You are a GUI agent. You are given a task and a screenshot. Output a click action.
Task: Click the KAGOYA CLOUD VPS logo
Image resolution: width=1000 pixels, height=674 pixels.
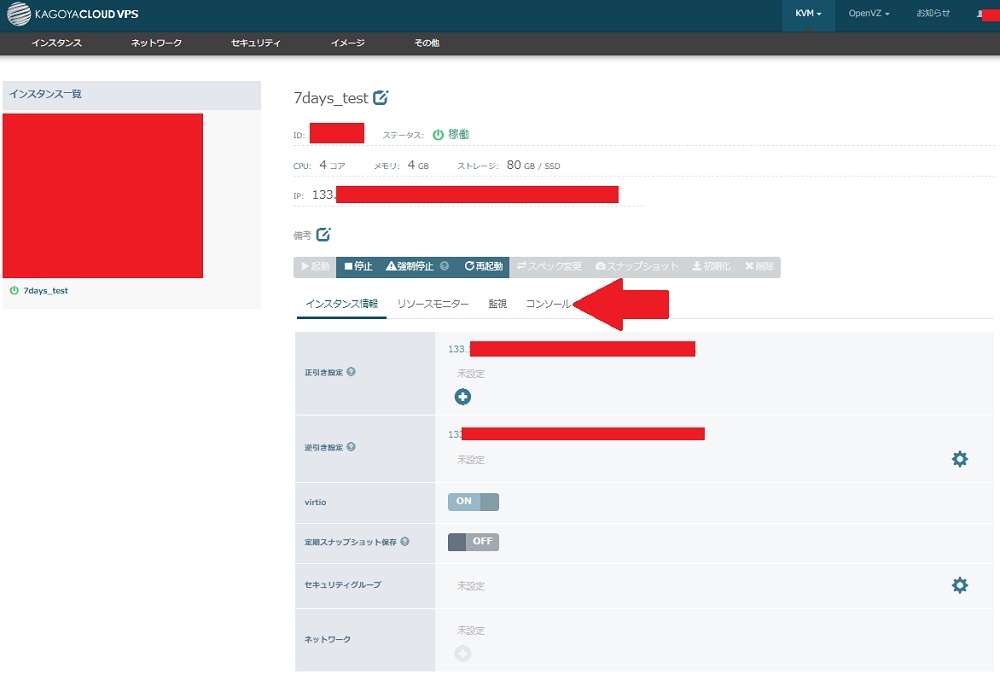75,15
